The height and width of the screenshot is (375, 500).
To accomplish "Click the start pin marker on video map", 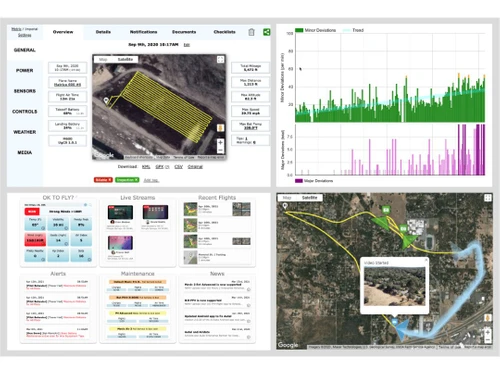I will 285,206.
